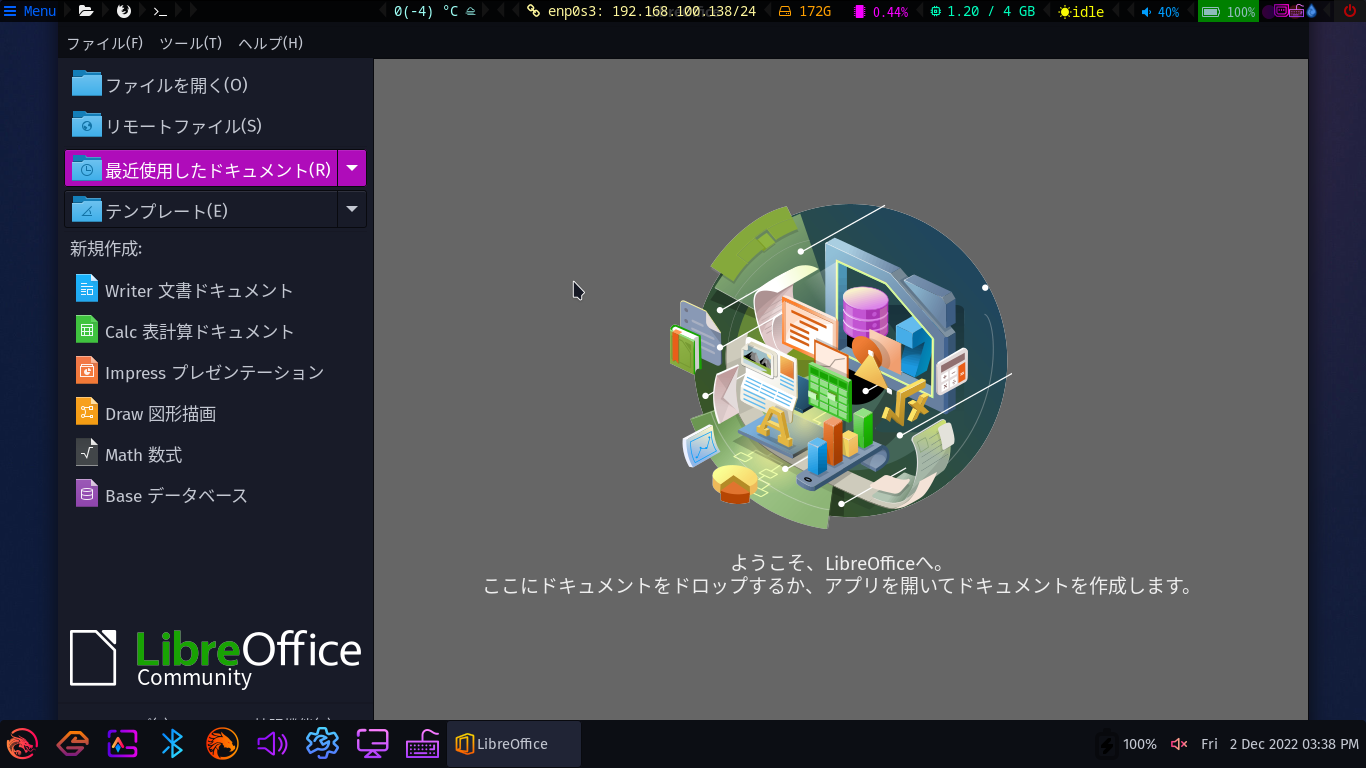Click the blue water-drop icon in top panel

pyautogui.click(x=1311, y=11)
